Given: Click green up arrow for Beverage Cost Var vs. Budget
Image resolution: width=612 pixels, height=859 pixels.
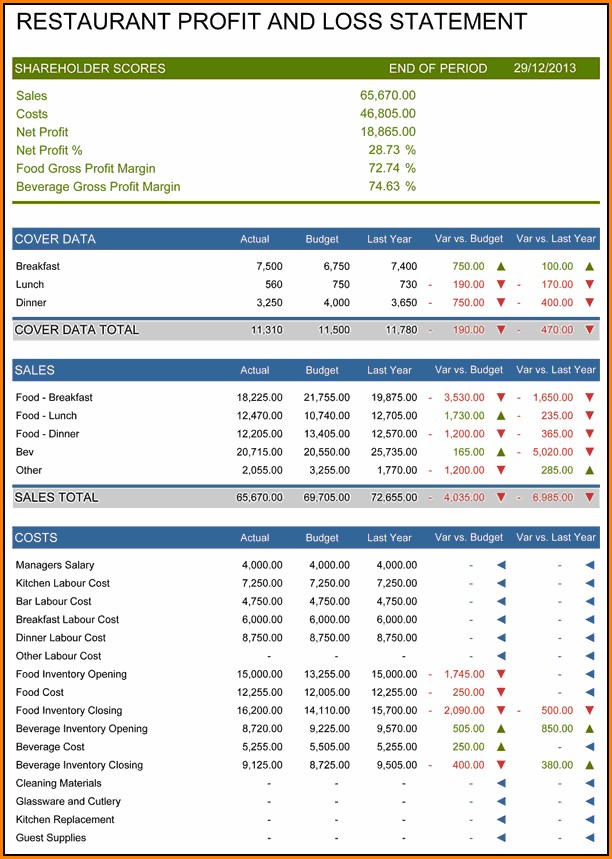Looking at the screenshot, I should [501, 747].
